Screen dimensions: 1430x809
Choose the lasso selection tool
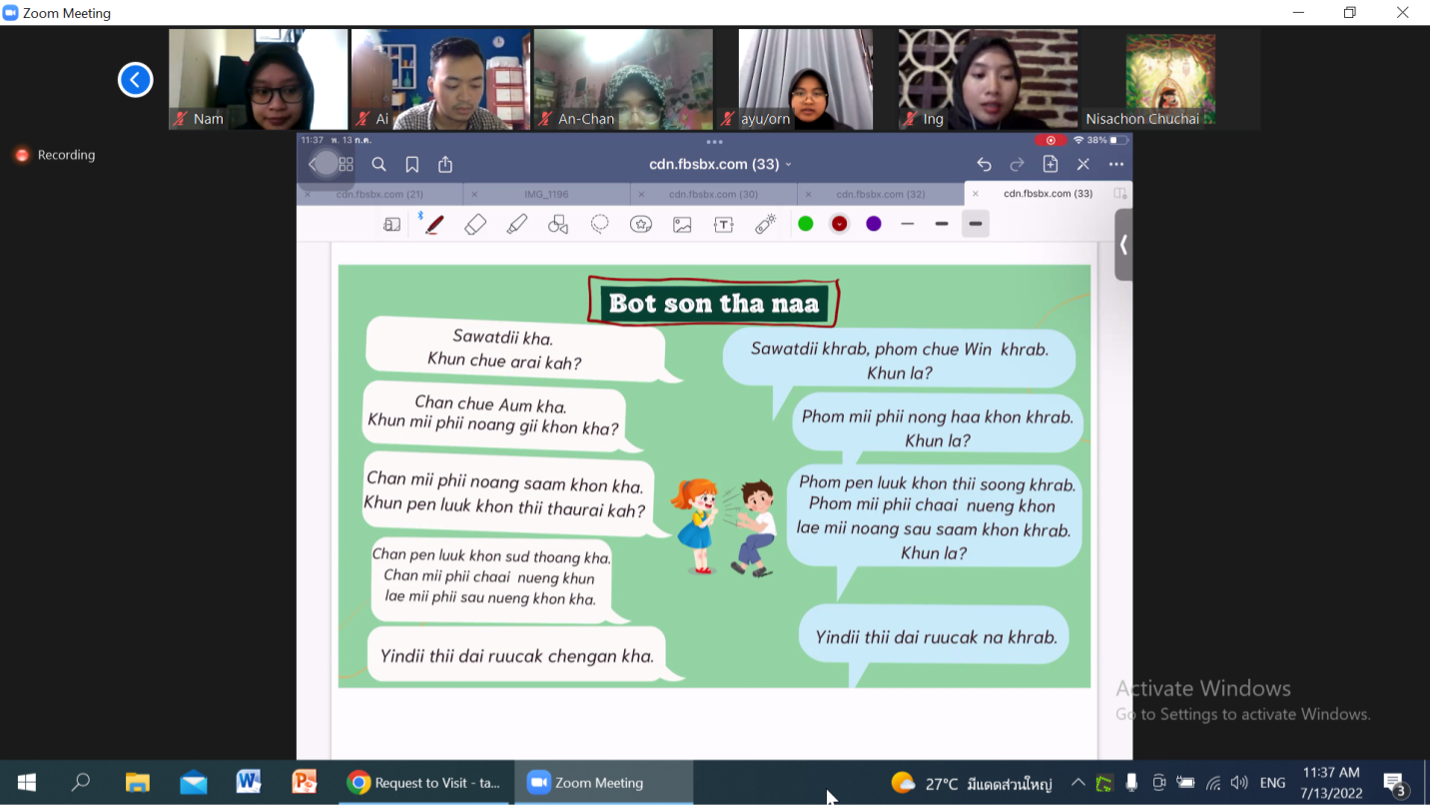click(600, 225)
